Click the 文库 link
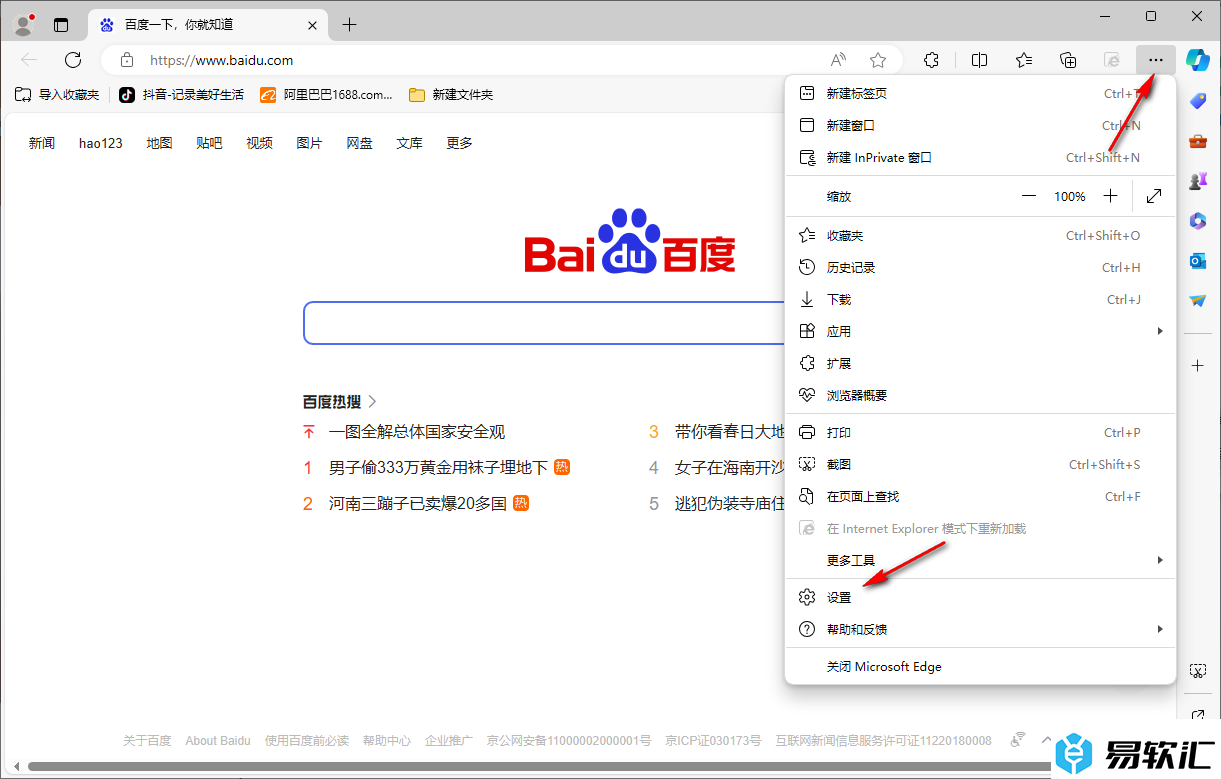Image resolution: width=1221 pixels, height=779 pixels. point(409,143)
